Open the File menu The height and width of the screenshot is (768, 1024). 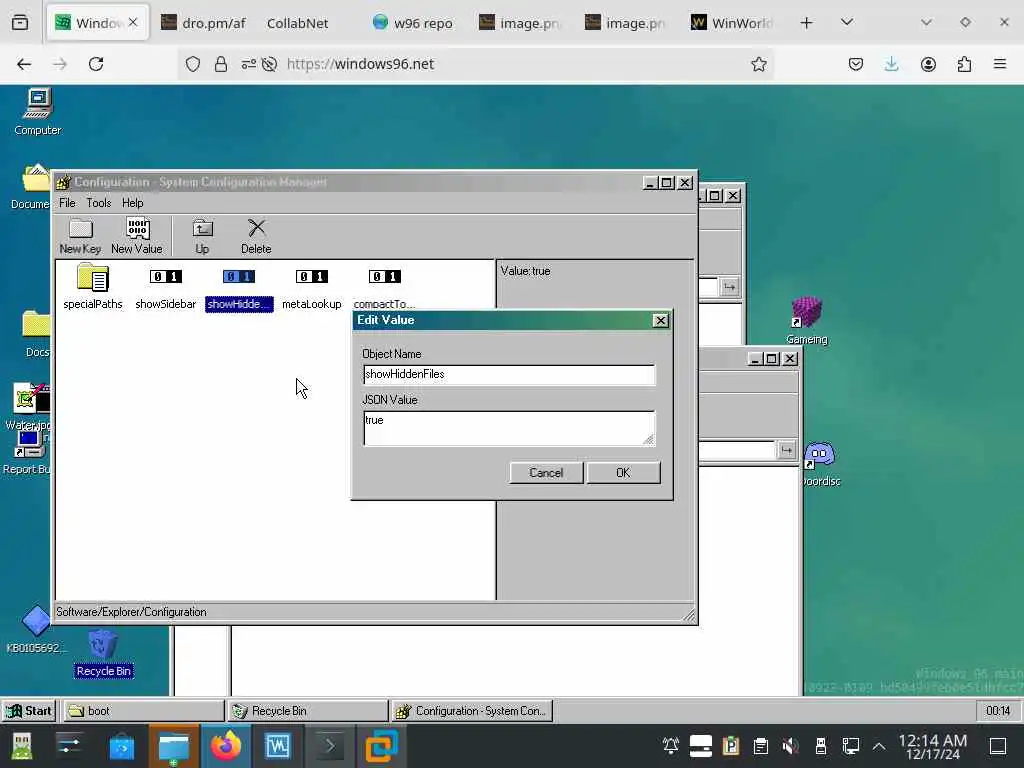point(67,203)
